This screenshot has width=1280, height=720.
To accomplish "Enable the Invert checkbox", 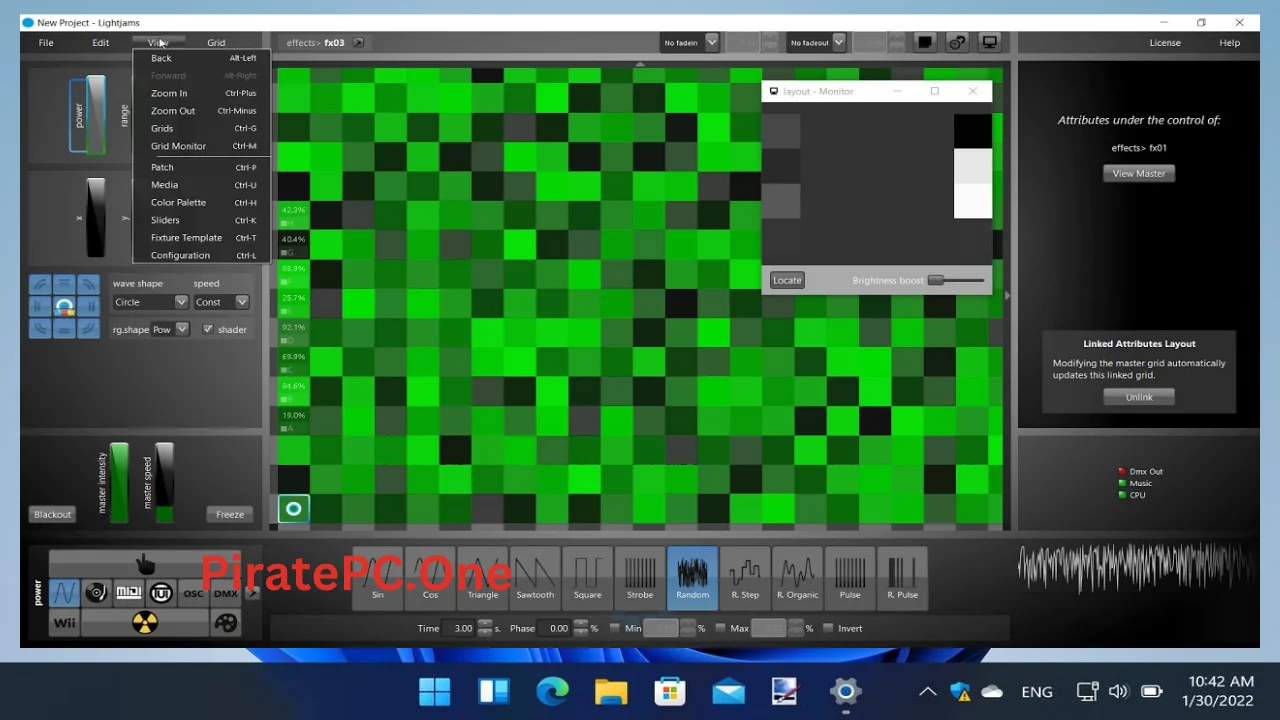I will (x=828, y=628).
